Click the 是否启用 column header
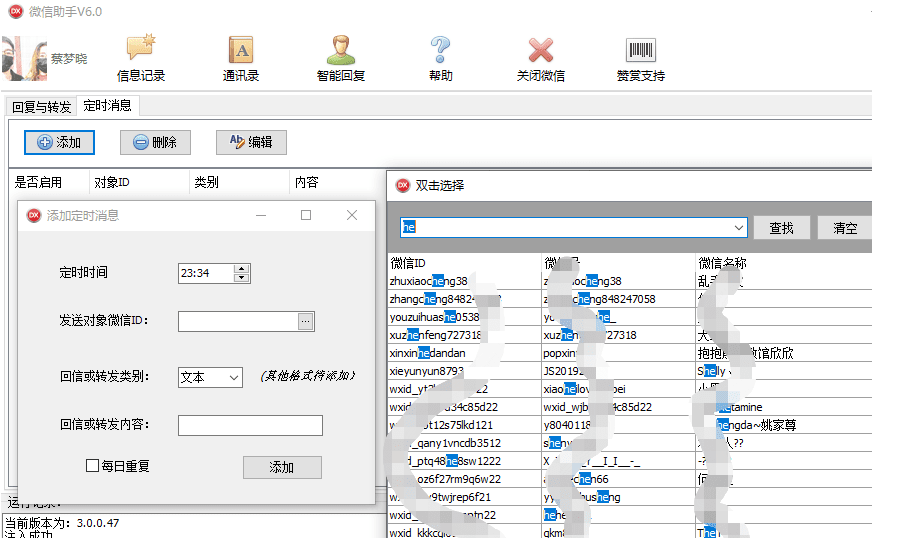This screenshot has height=538, width=899. (38, 182)
